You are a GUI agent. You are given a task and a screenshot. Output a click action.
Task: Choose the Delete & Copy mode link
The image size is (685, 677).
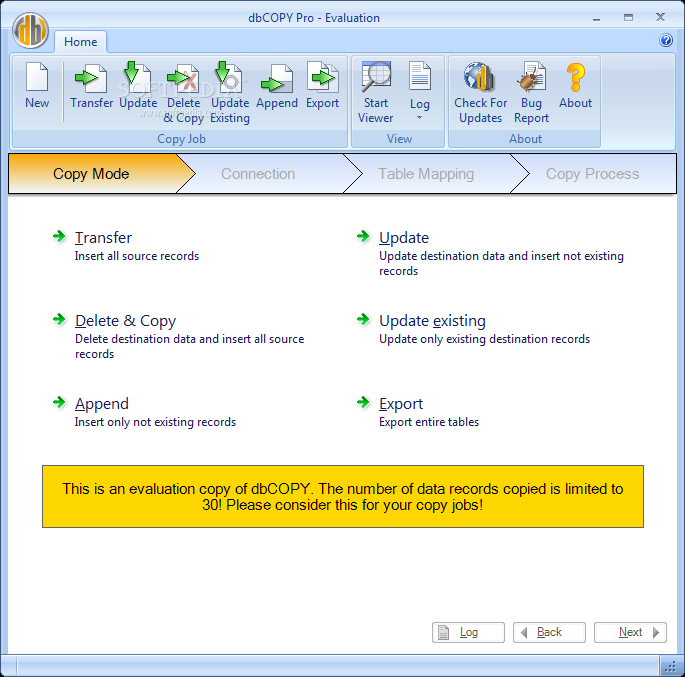click(x=125, y=321)
